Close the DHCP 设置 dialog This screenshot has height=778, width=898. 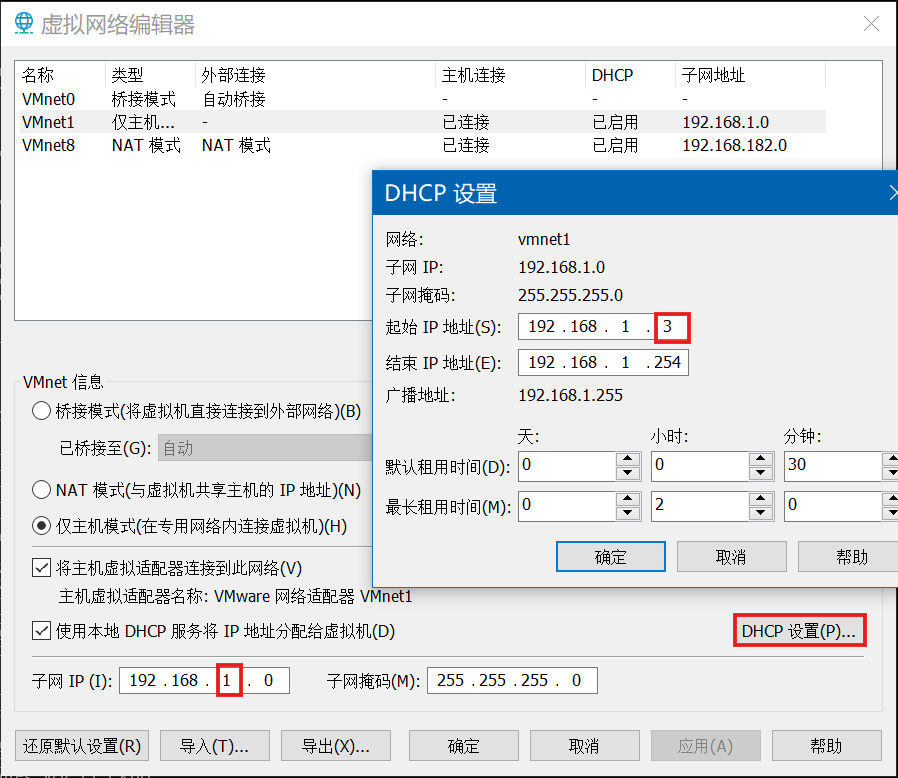pos(892,193)
